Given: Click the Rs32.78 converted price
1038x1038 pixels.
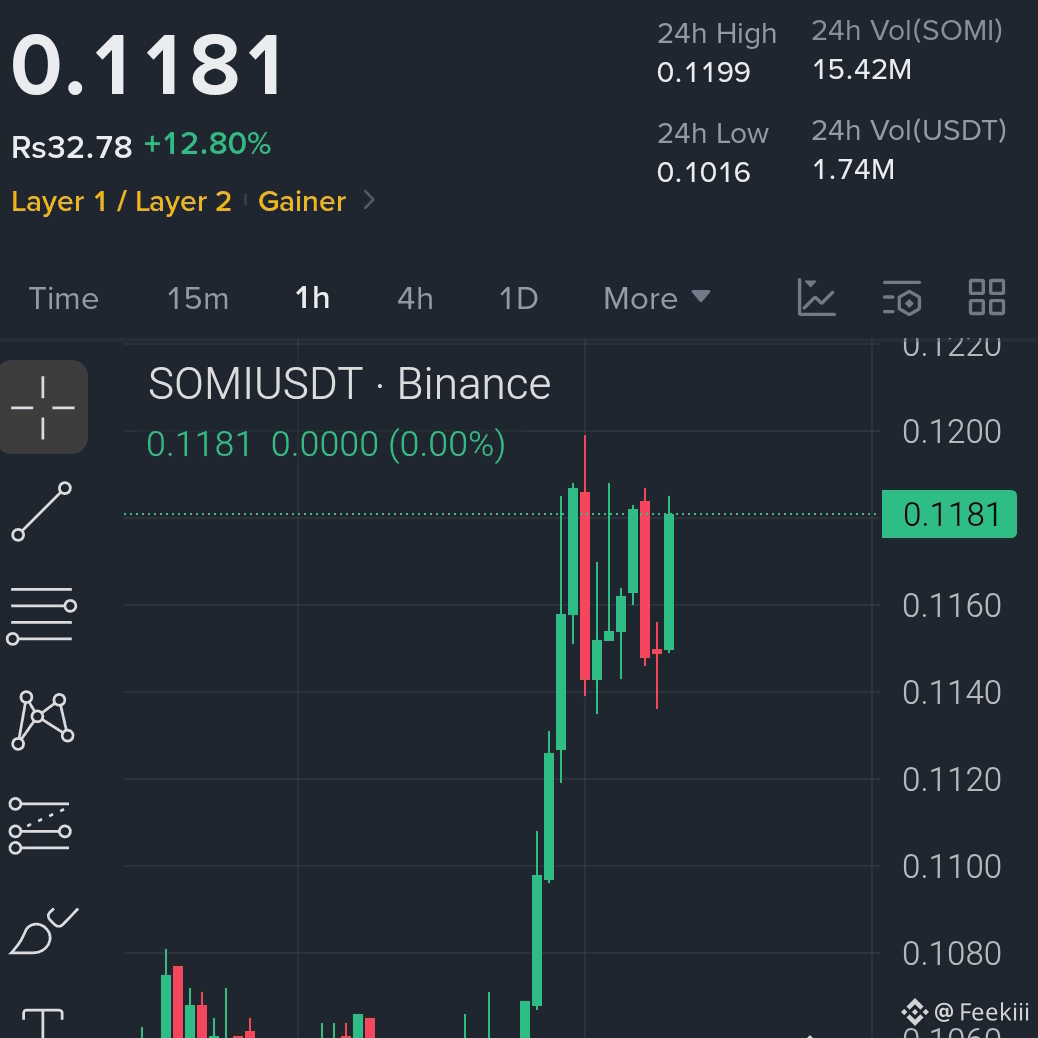Looking at the screenshot, I should [x=71, y=147].
